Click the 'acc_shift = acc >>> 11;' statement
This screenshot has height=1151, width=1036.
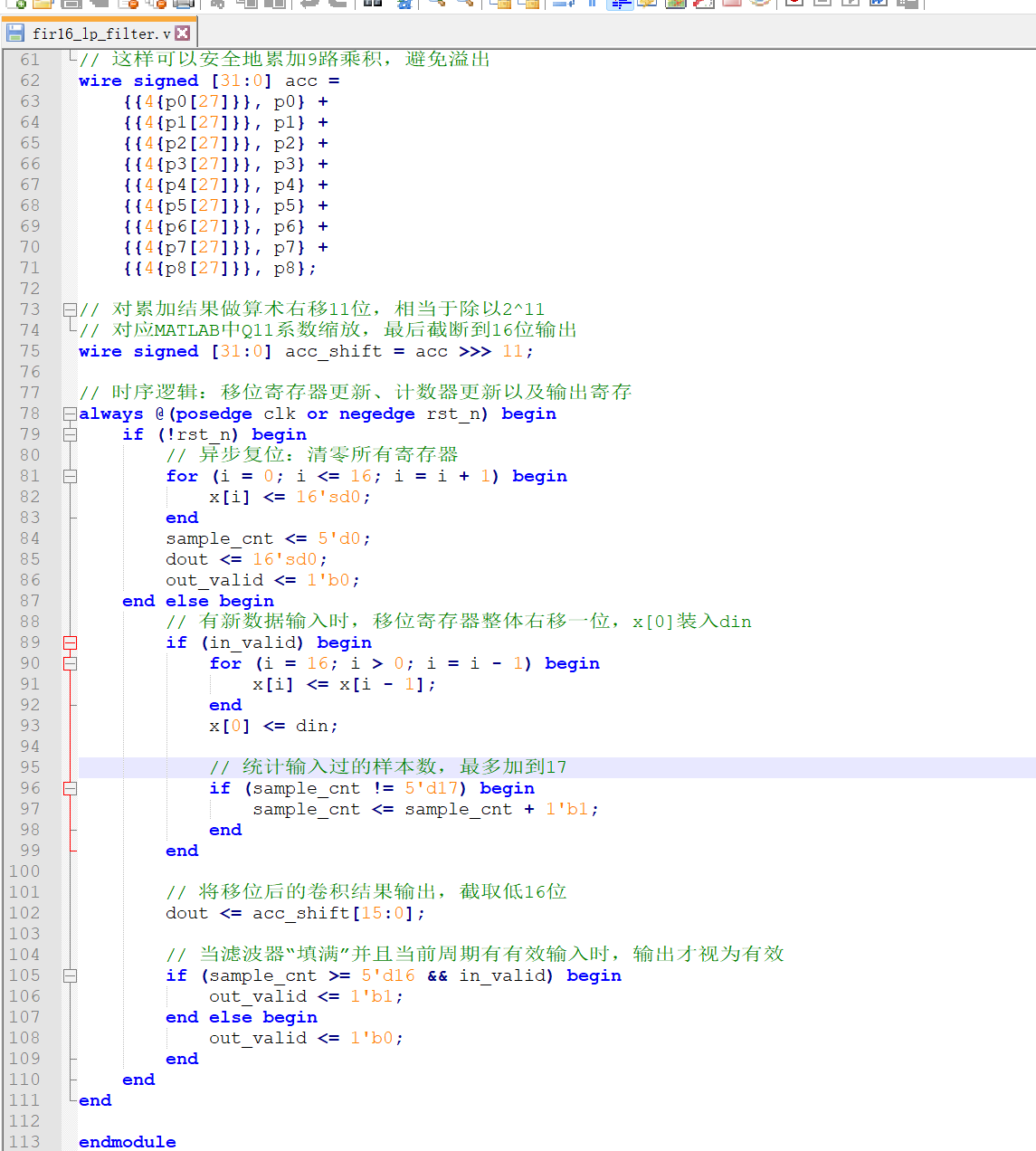click(410, 351)
